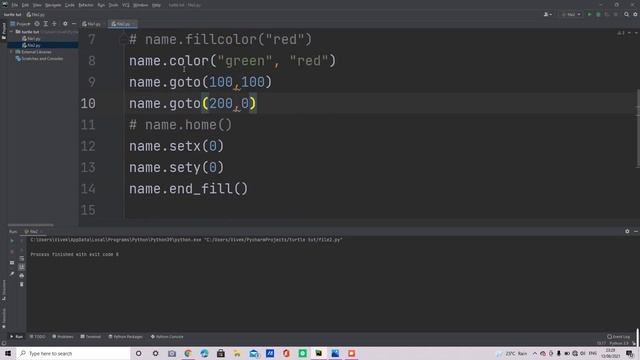Image resolution: width=640 pixels, height=360 pixels.
Task: Rerun the program in Run panel
Action: click(x=12, y=241)
